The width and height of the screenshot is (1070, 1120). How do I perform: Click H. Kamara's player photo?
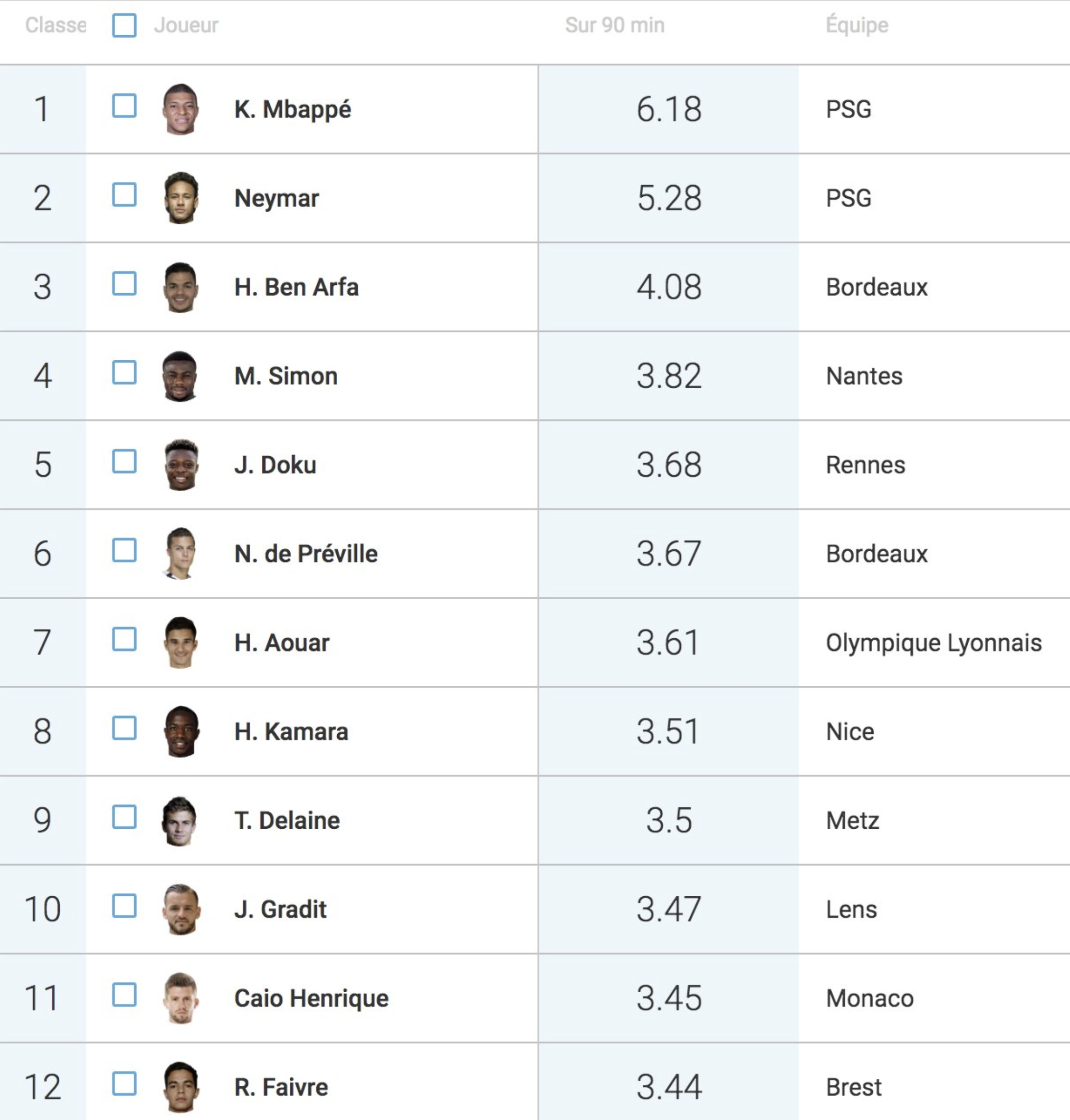click(x=181, y=732)
